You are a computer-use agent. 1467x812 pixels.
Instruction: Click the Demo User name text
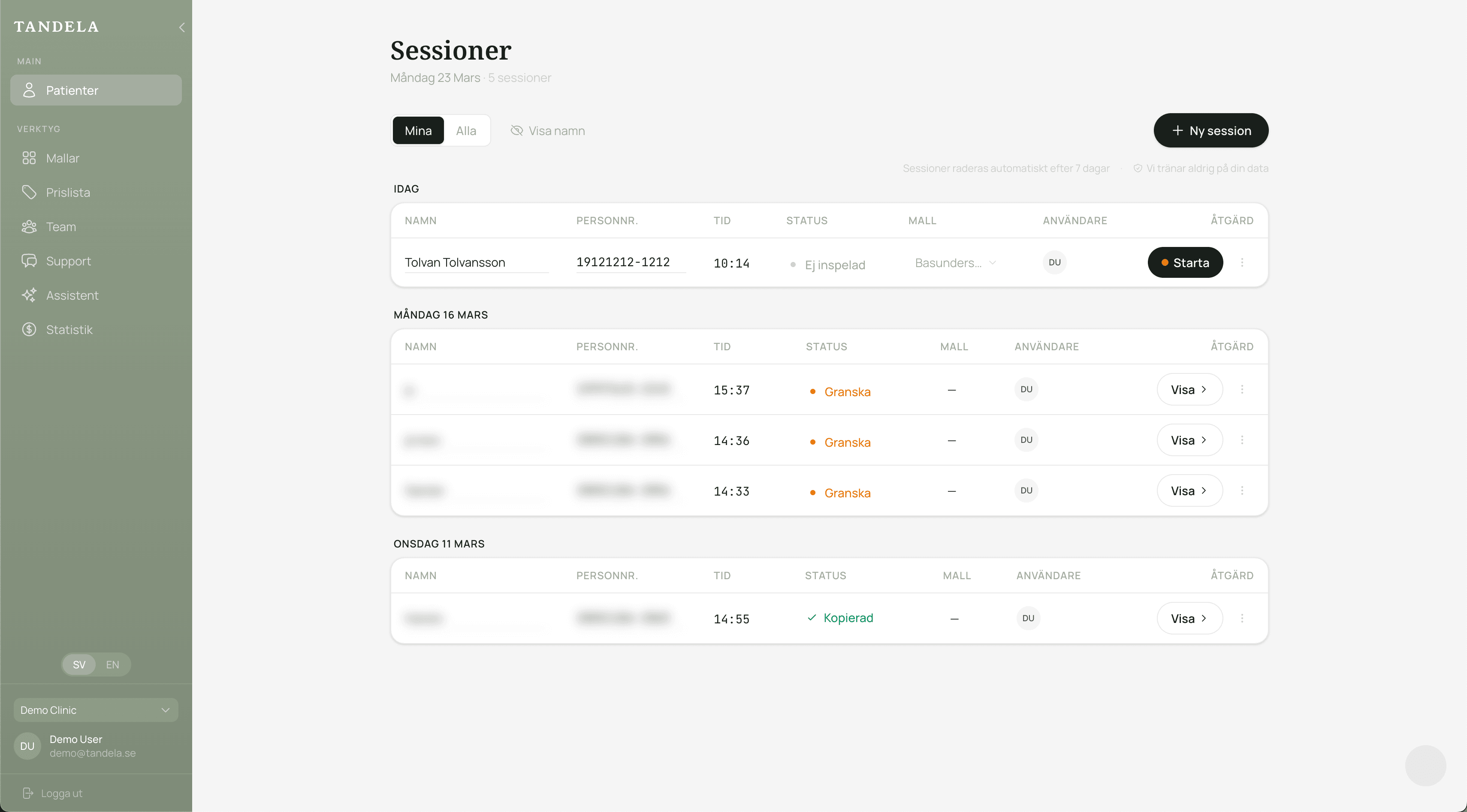tap(76, 739)
